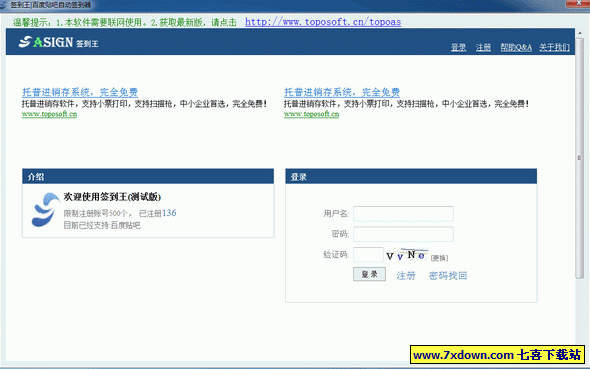Click the window title bar app icon
590x369 pixels.
3,5
